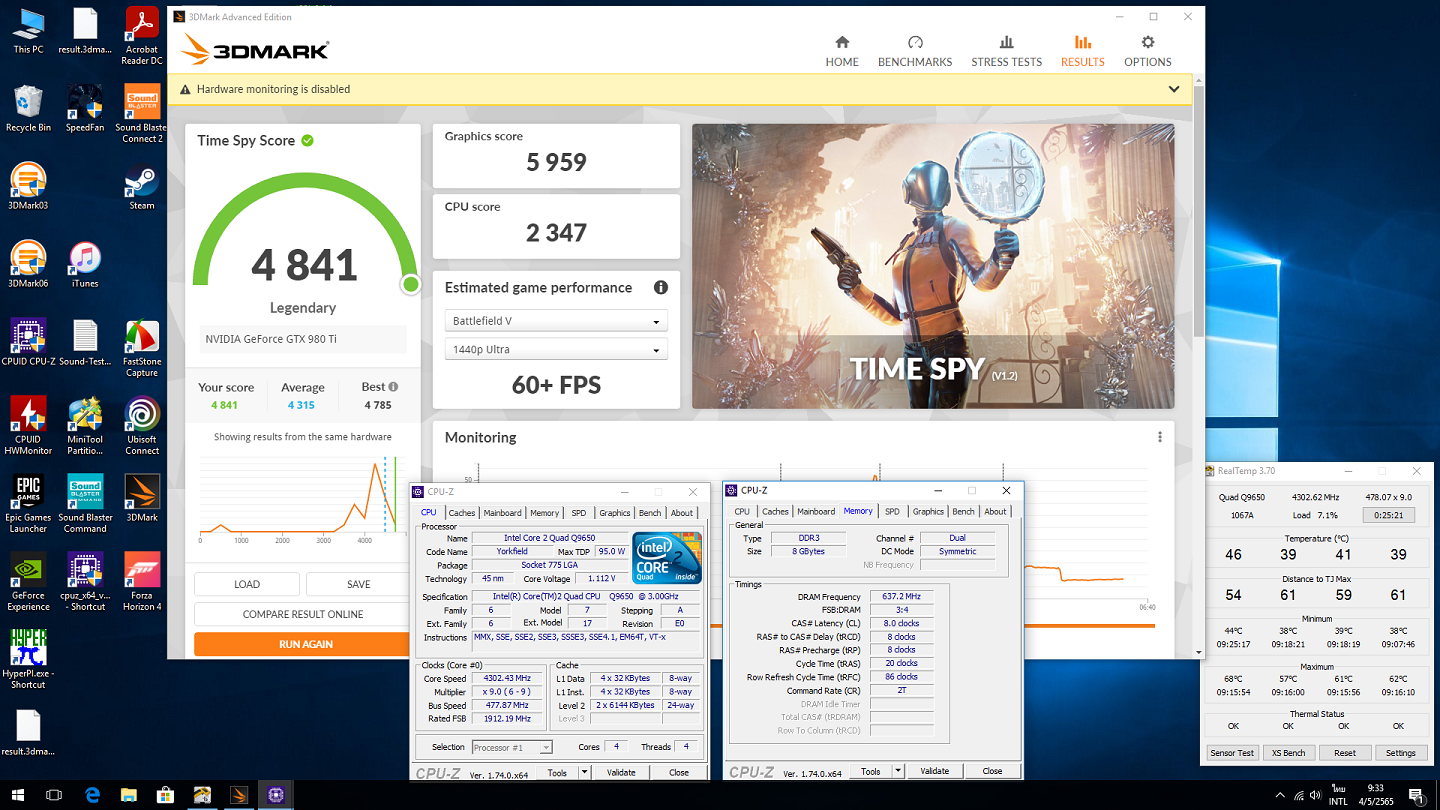Click the SAVE result button
Screen dimensions: 1440x810
point(359,584)
